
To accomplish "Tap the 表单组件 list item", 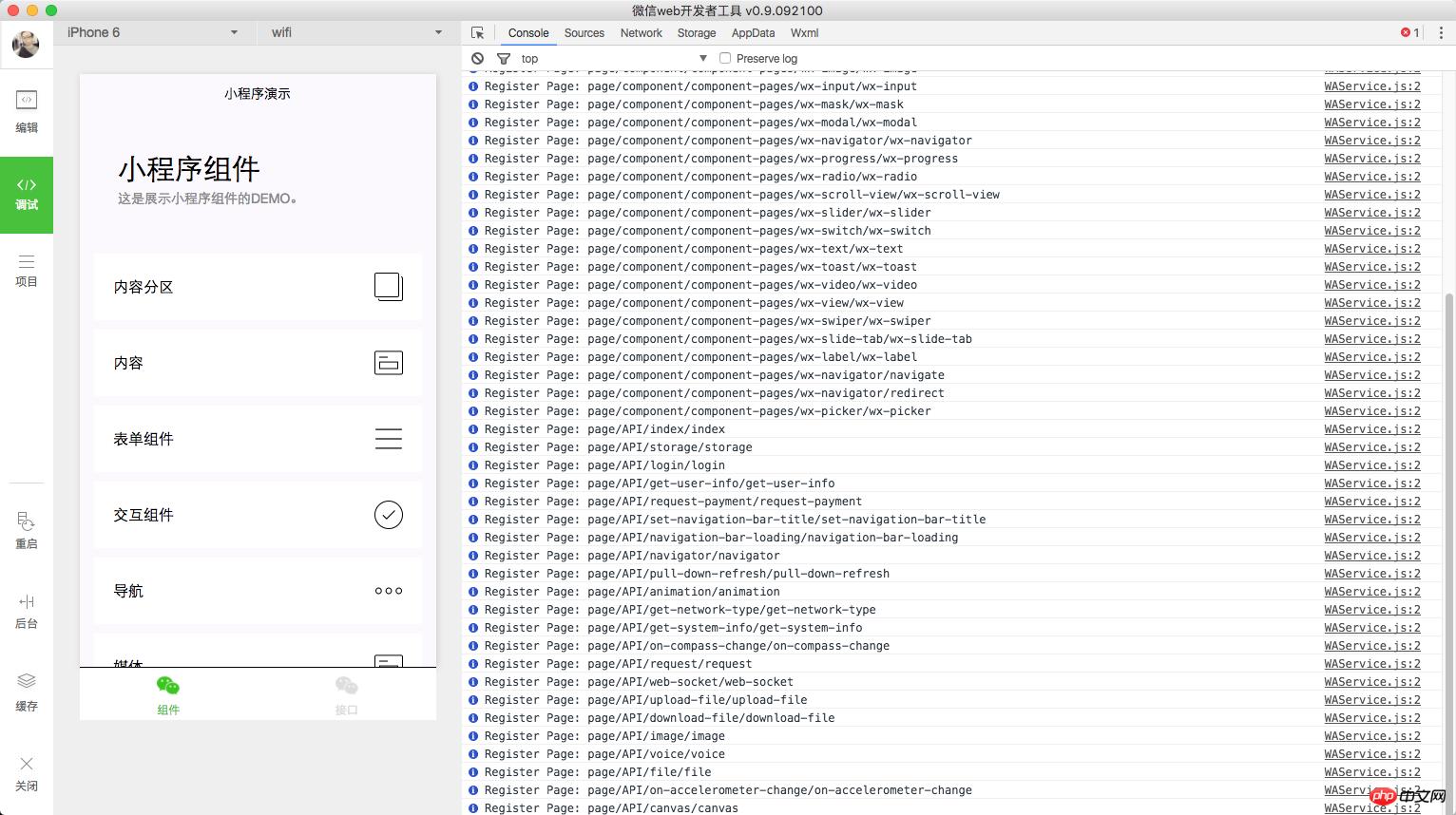I will (258, 439).
